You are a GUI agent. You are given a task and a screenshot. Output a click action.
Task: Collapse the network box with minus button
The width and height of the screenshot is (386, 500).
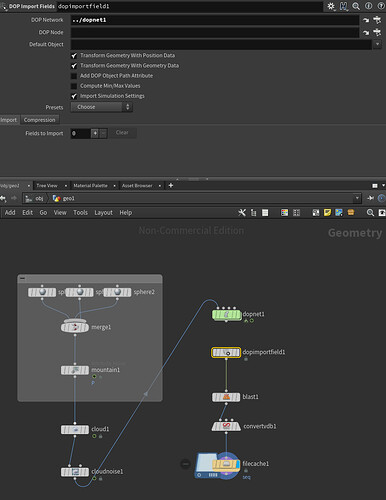pyautogui.click(x=22, y=278)
